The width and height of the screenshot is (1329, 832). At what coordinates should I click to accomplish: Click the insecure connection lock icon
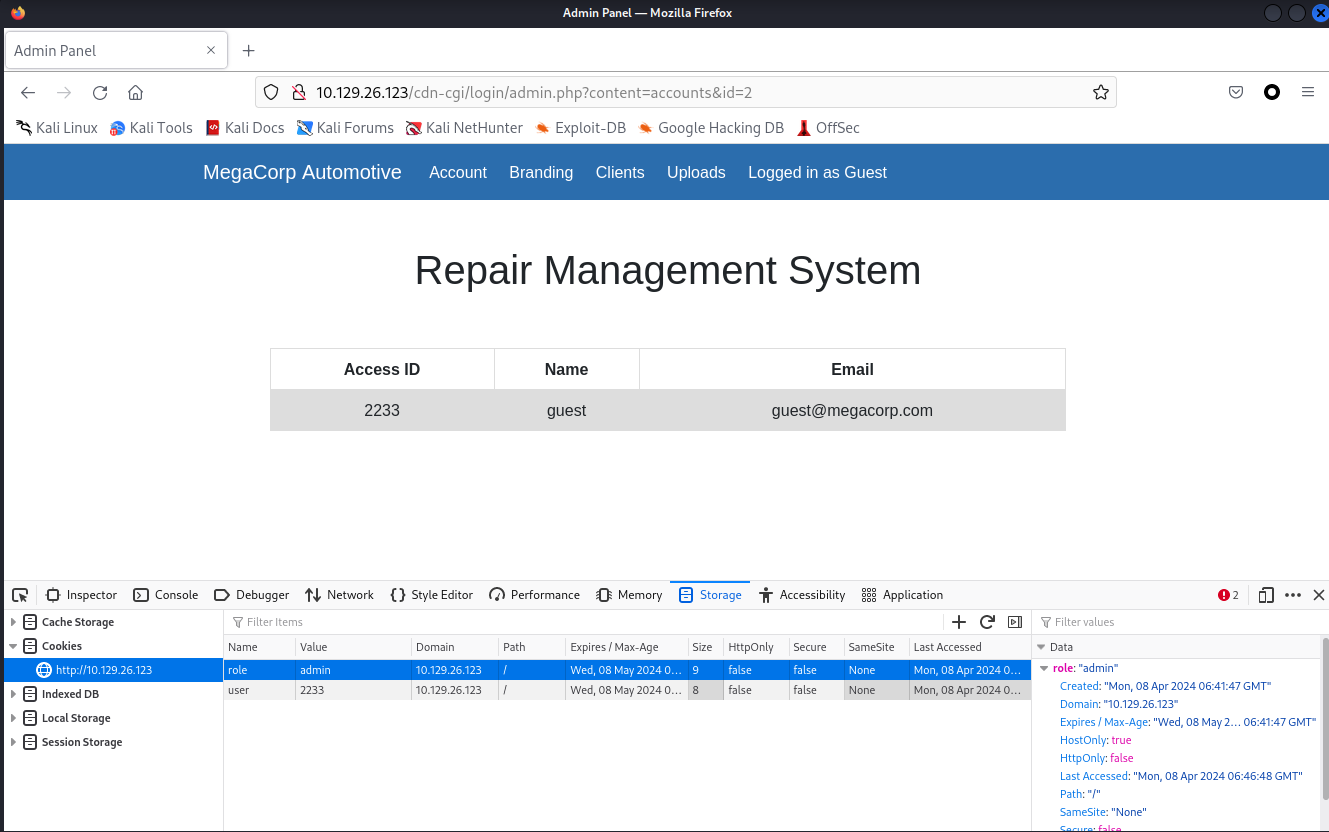coord(297,92)
